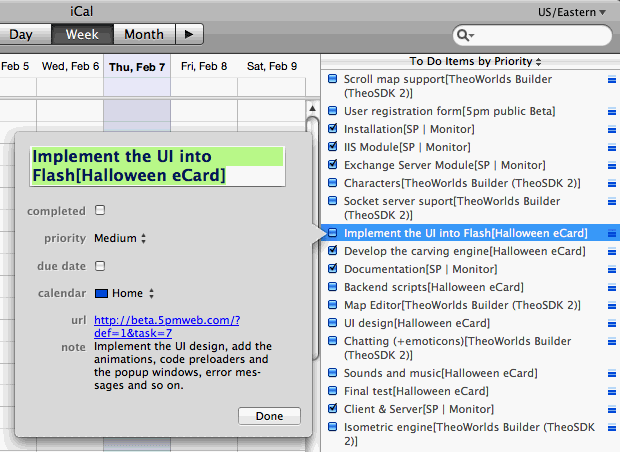Open the priority Medium dropdown
The width and height of the screenshot is (620, 452).
pos(120,239)
